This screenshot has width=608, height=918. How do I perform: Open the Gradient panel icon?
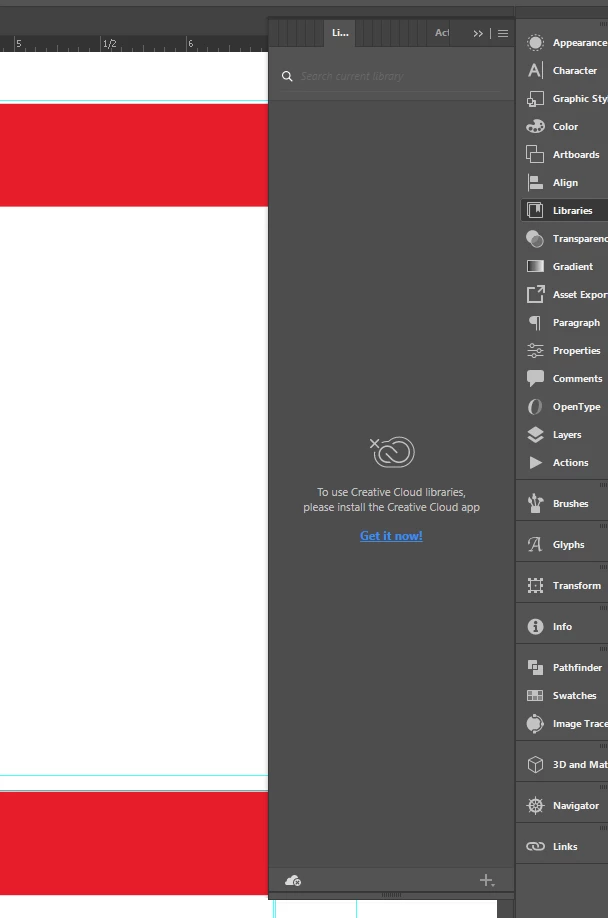point(535,266)
